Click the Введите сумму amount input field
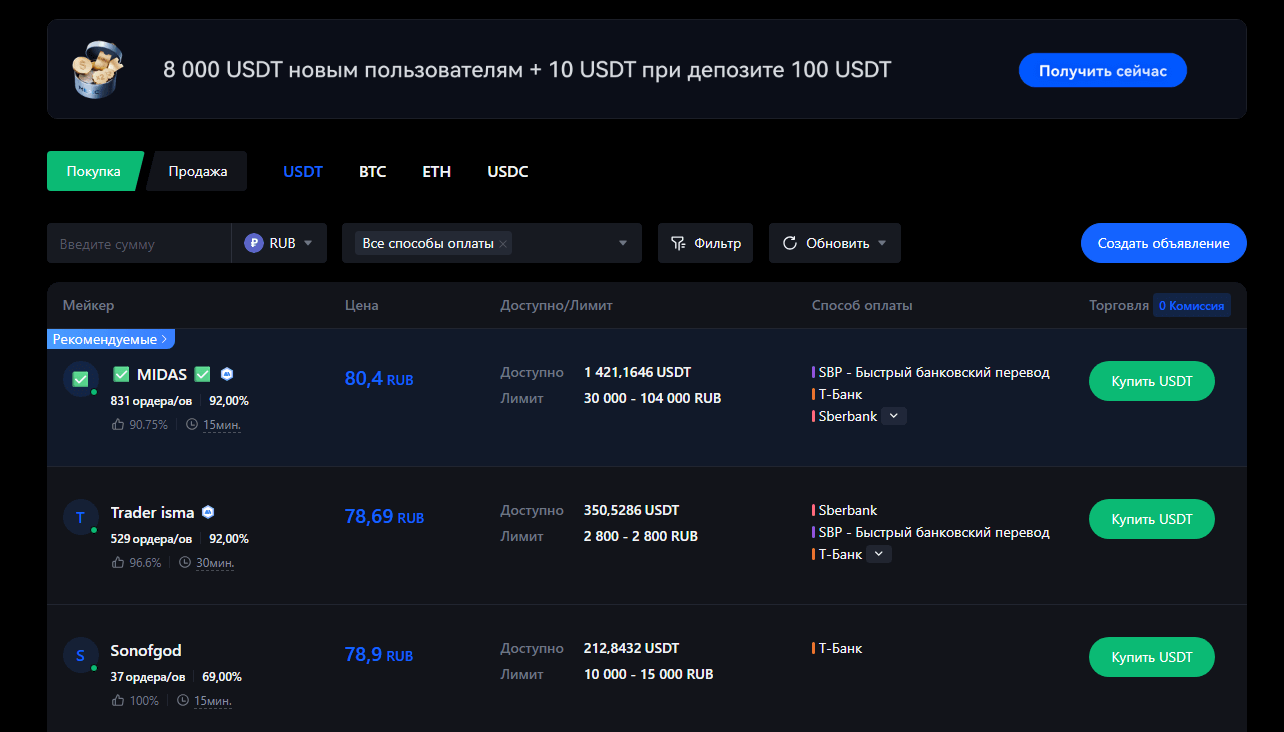1284x732 pixels. click(138, 243)
